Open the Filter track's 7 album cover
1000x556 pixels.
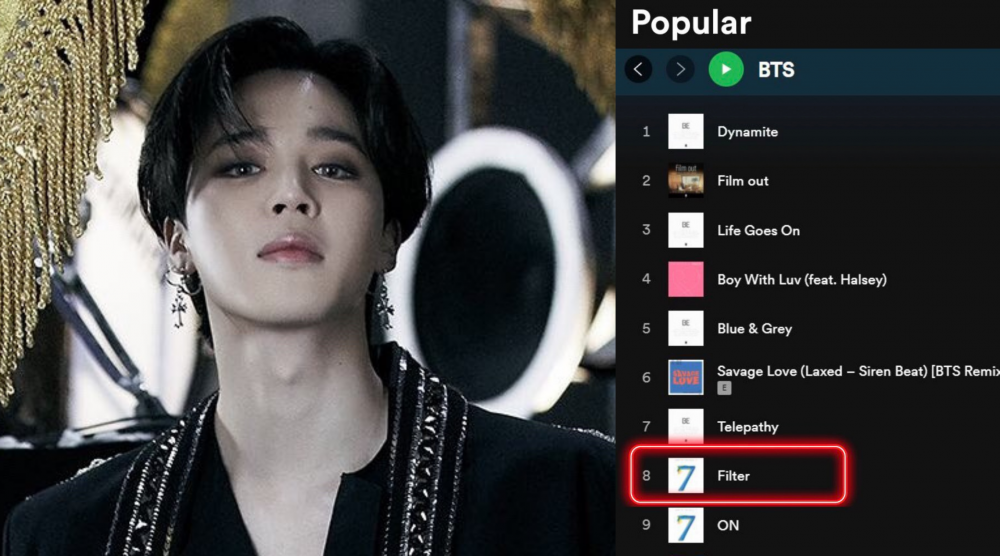click(686, 476)
